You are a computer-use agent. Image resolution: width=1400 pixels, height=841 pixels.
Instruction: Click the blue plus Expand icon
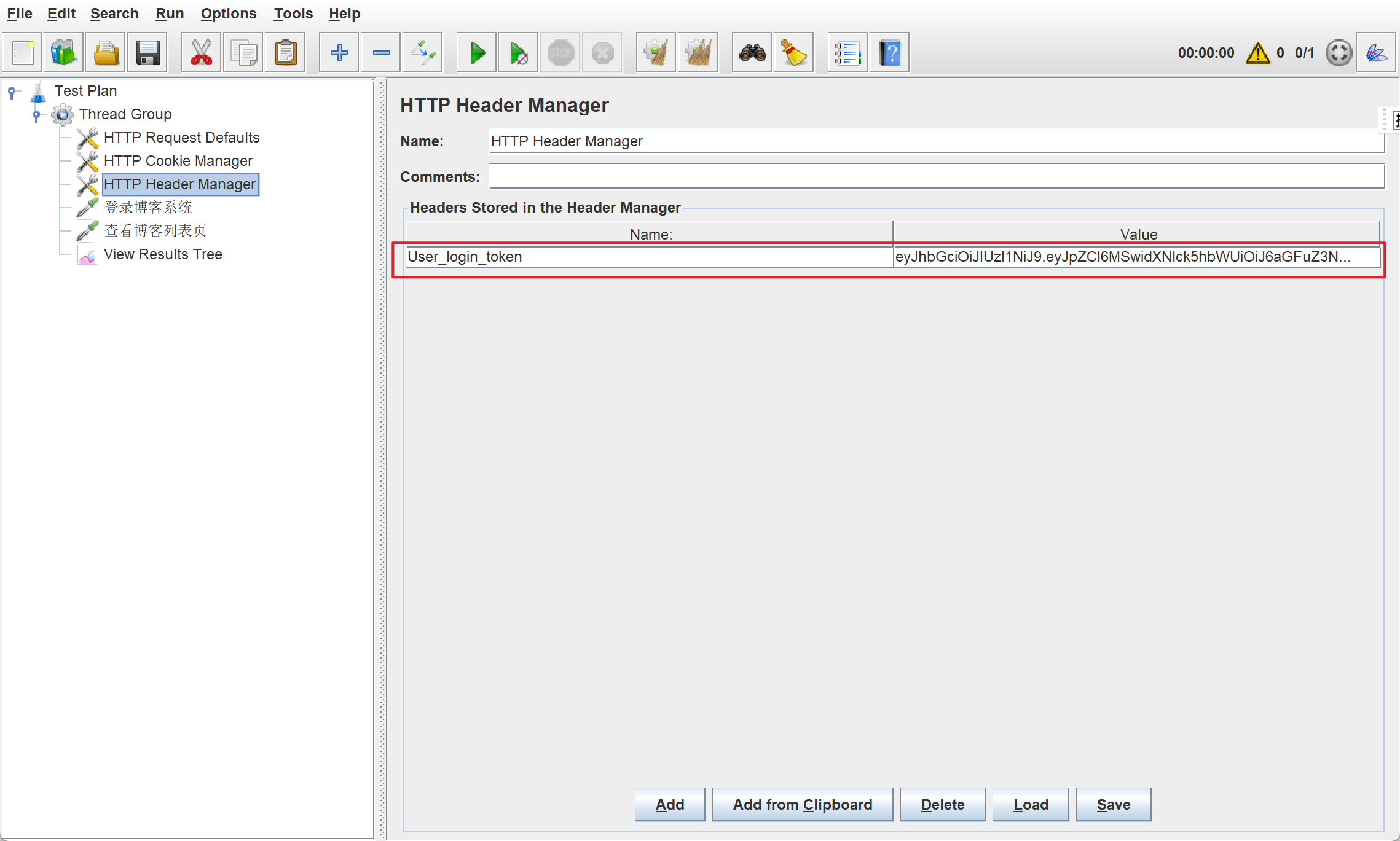pyautogui.click(x=339, y=53)
